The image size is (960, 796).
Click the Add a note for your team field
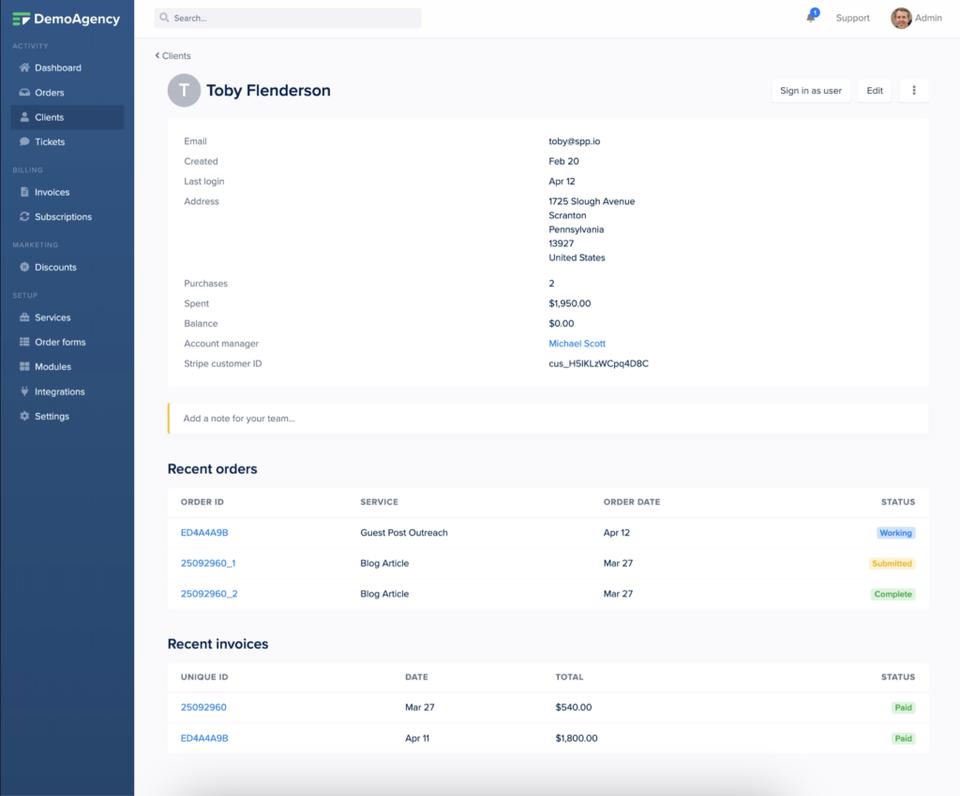(x=548, y=418)
